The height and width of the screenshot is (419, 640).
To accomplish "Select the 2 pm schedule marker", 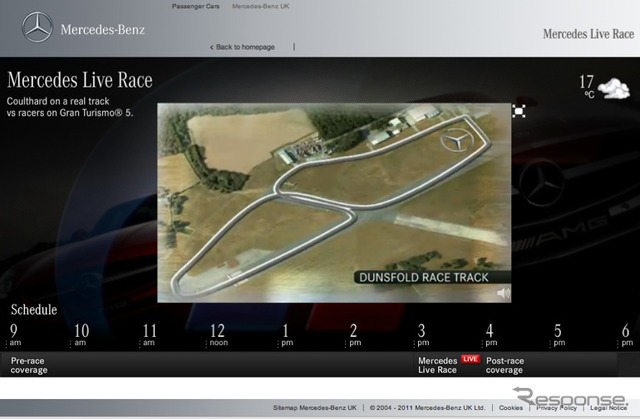I will tap(354, 335).
